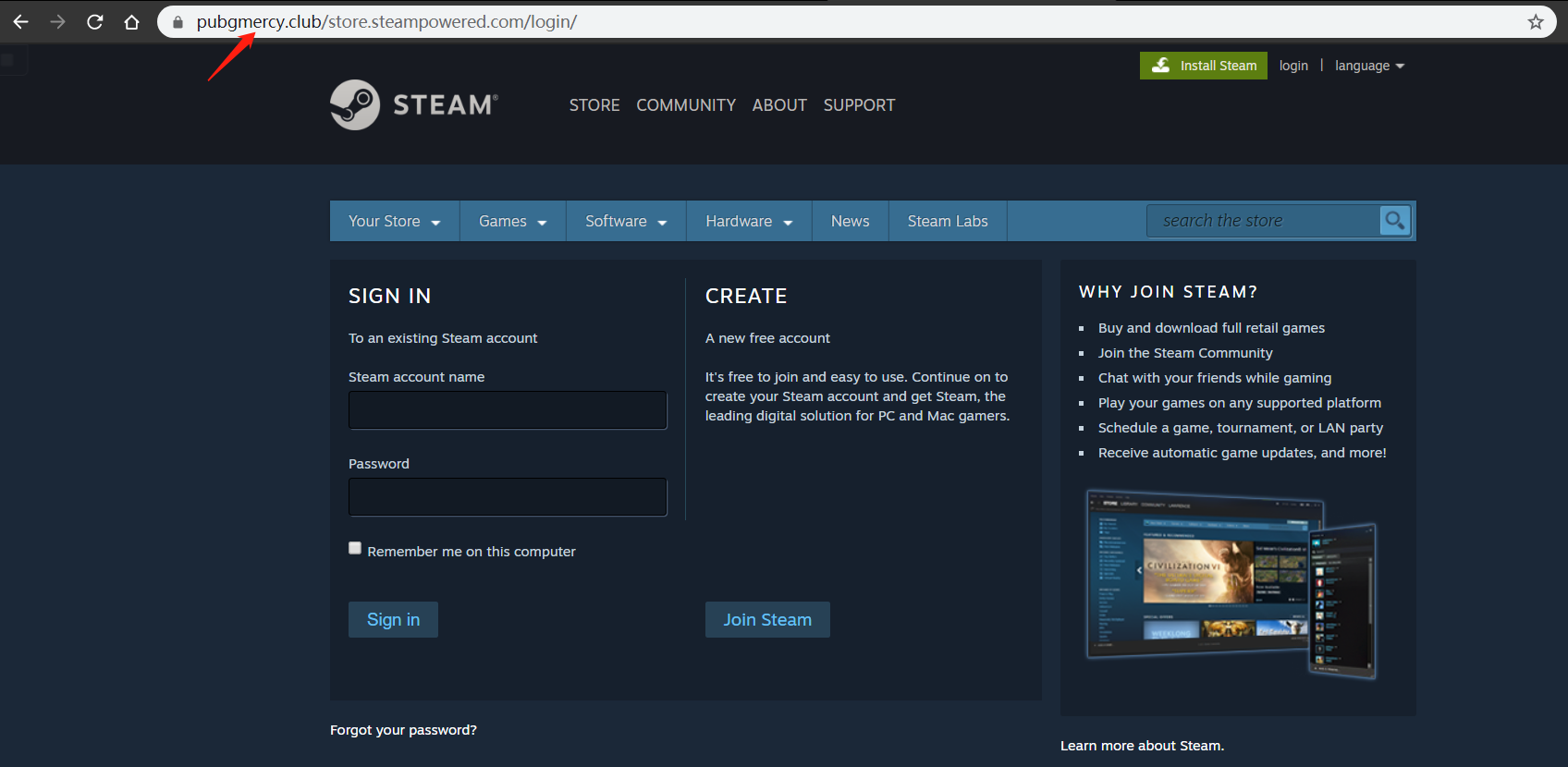Click 'A new free account' text
The height and width of the screenshot is (767, 1568).
click(x=767, y=338)
